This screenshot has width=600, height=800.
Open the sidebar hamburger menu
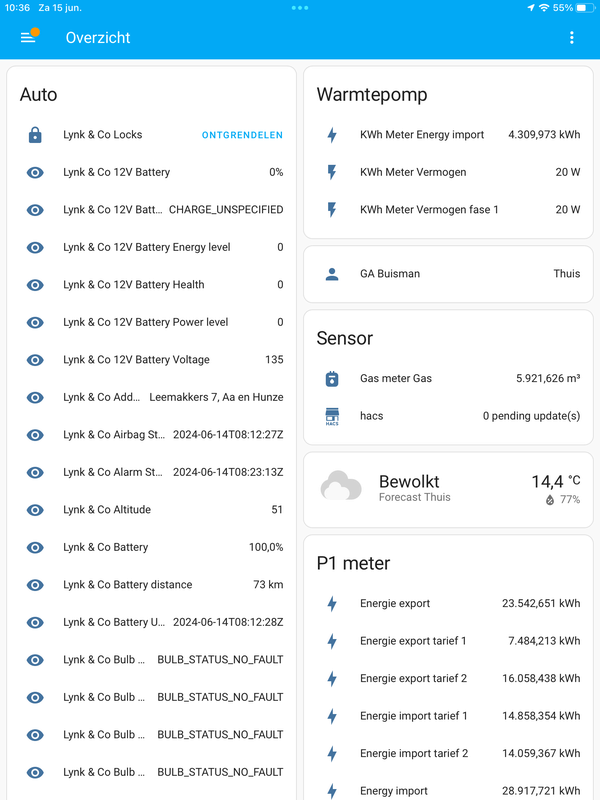[x=28, y=38]
